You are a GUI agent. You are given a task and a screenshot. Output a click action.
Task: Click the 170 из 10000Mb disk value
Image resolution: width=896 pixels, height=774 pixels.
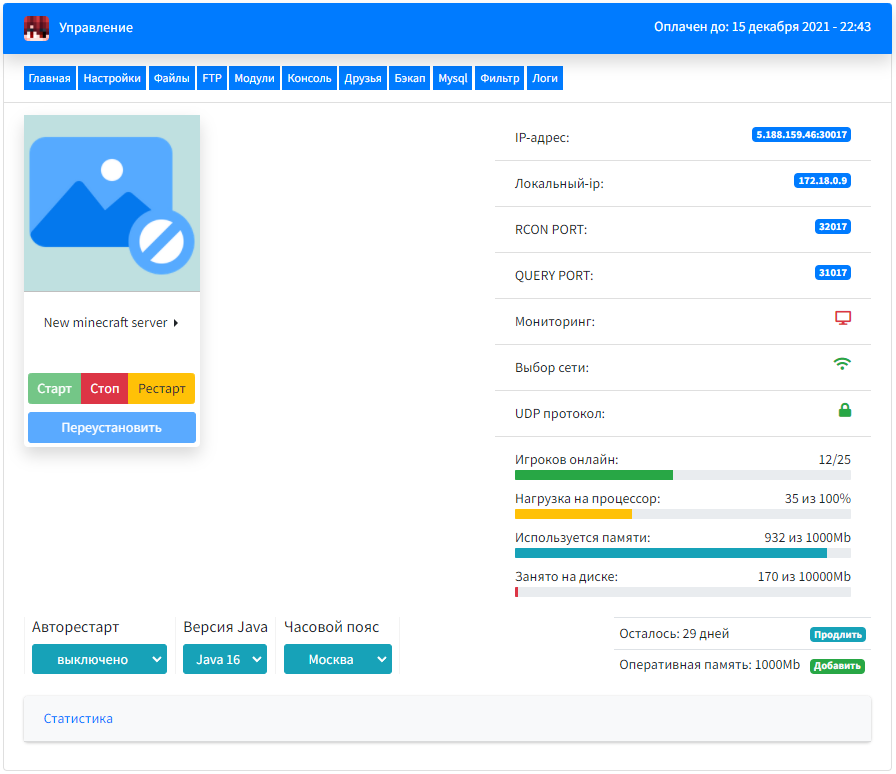(x=804, y=577)
